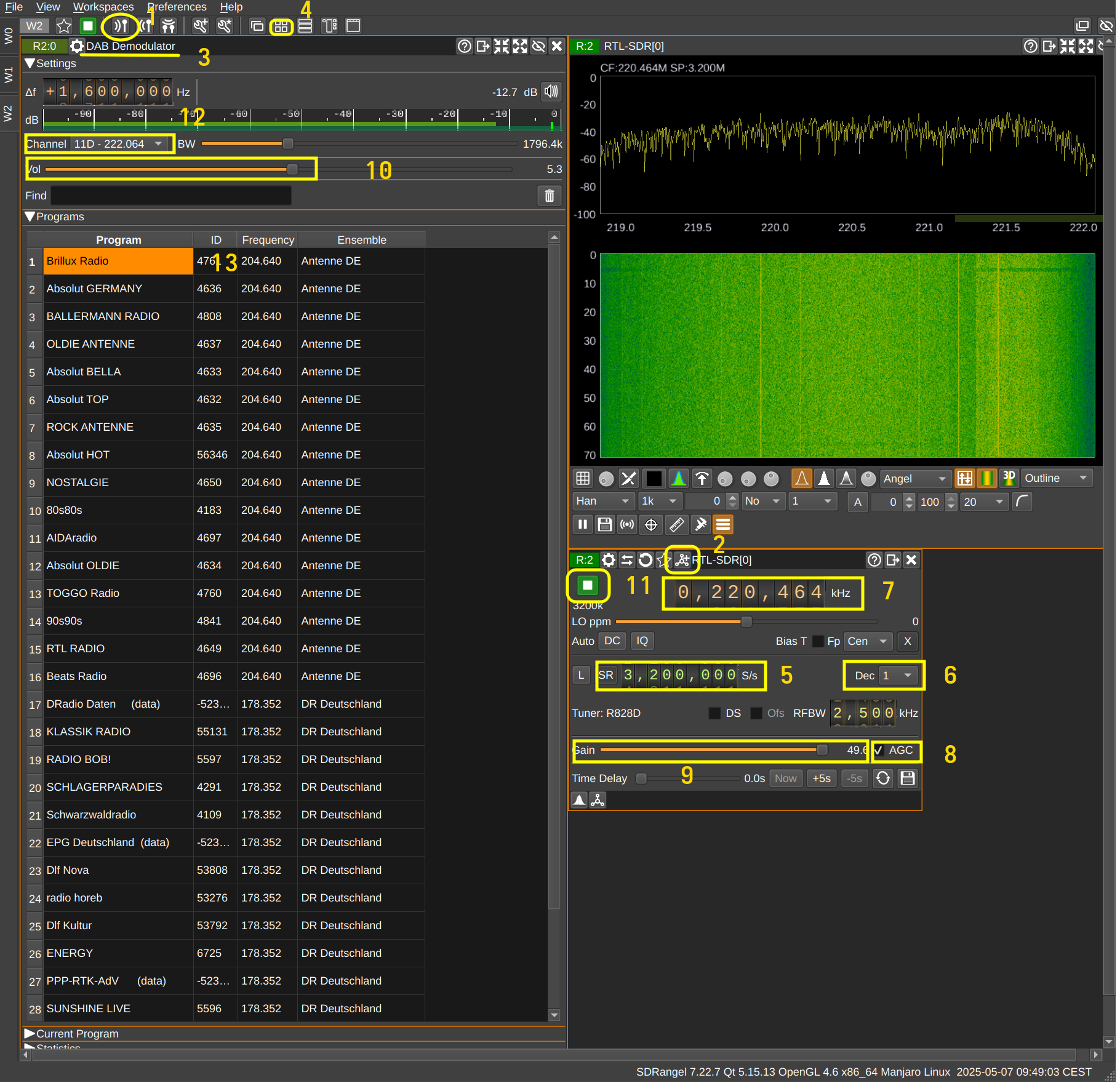
Task: Click the spectrum grid display icon
Action: (582, 478)
